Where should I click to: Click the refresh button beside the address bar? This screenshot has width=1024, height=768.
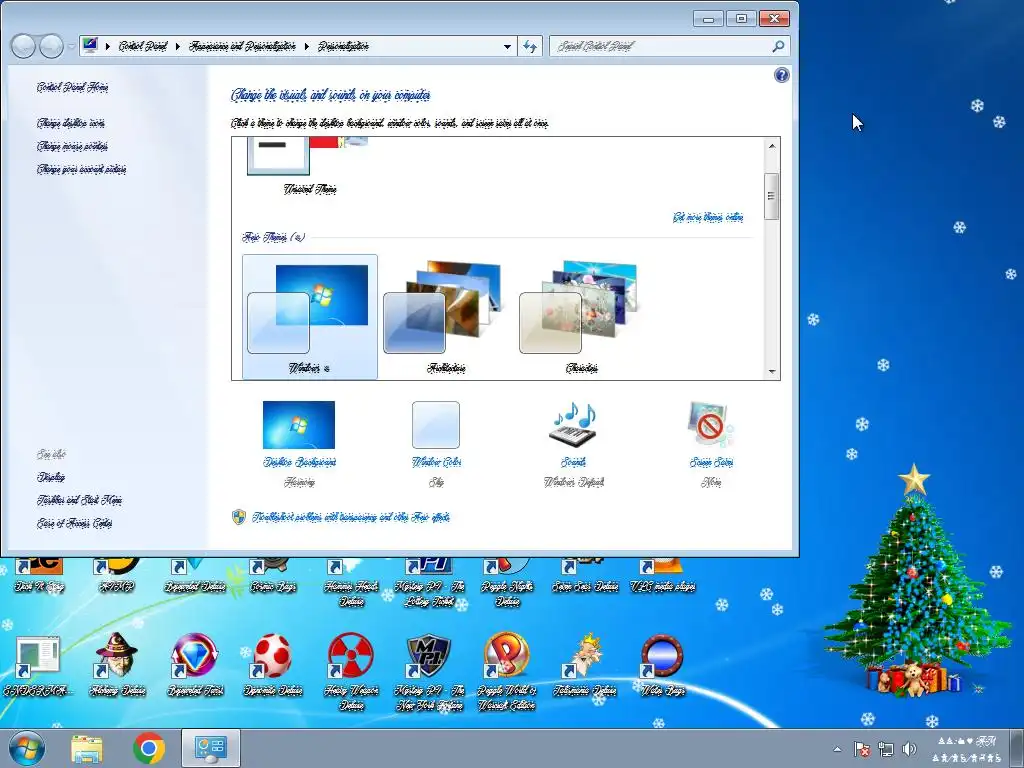pyautogui.click(x=530, y=46)
